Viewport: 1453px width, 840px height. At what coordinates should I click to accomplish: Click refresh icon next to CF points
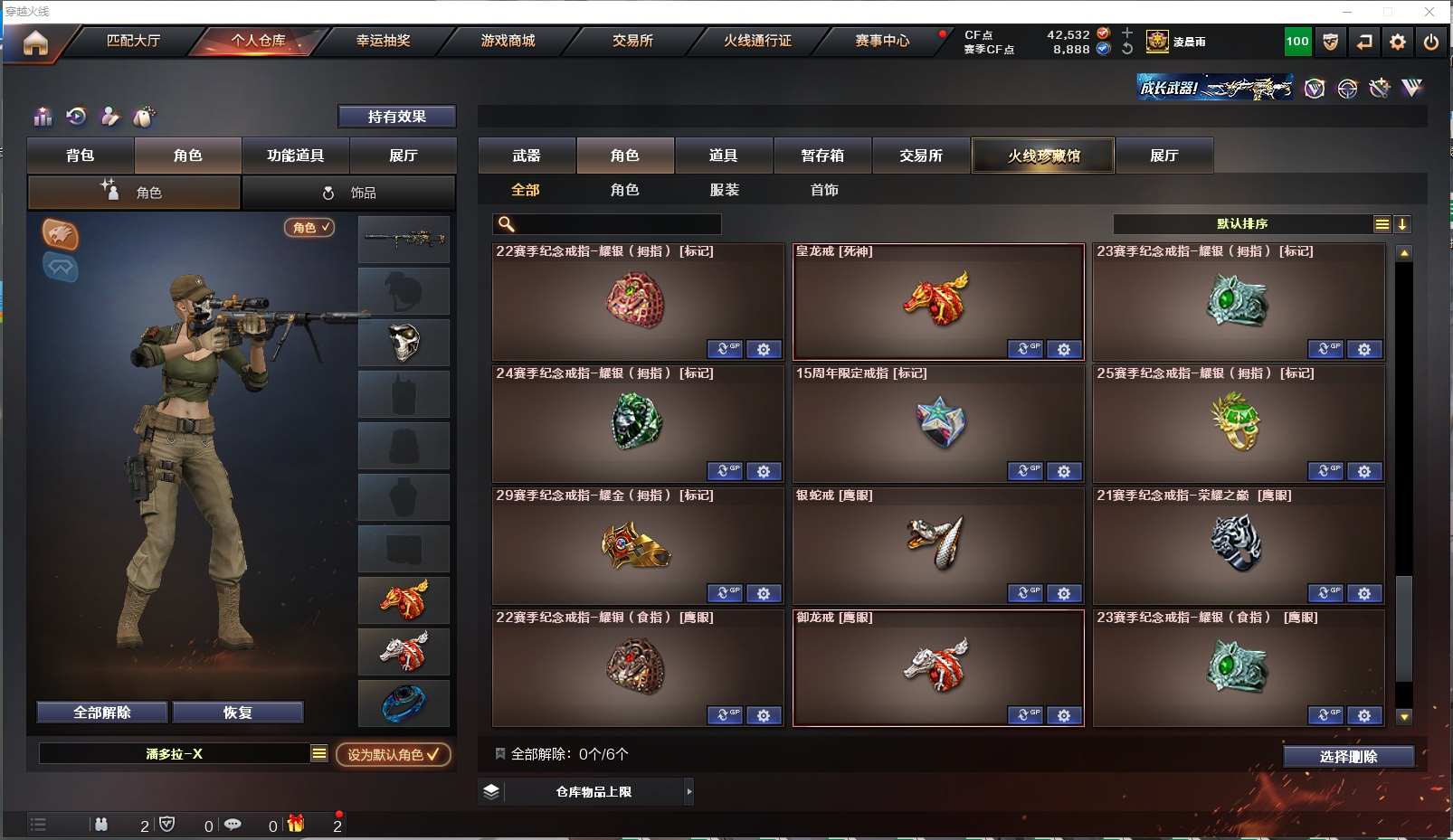1127,49
